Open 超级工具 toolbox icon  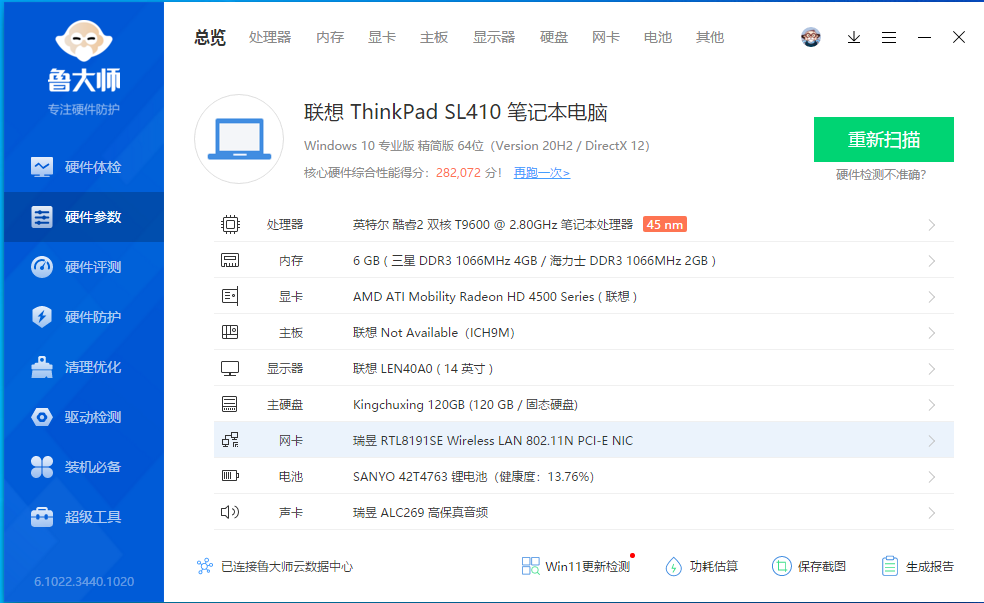click(42, 516)
